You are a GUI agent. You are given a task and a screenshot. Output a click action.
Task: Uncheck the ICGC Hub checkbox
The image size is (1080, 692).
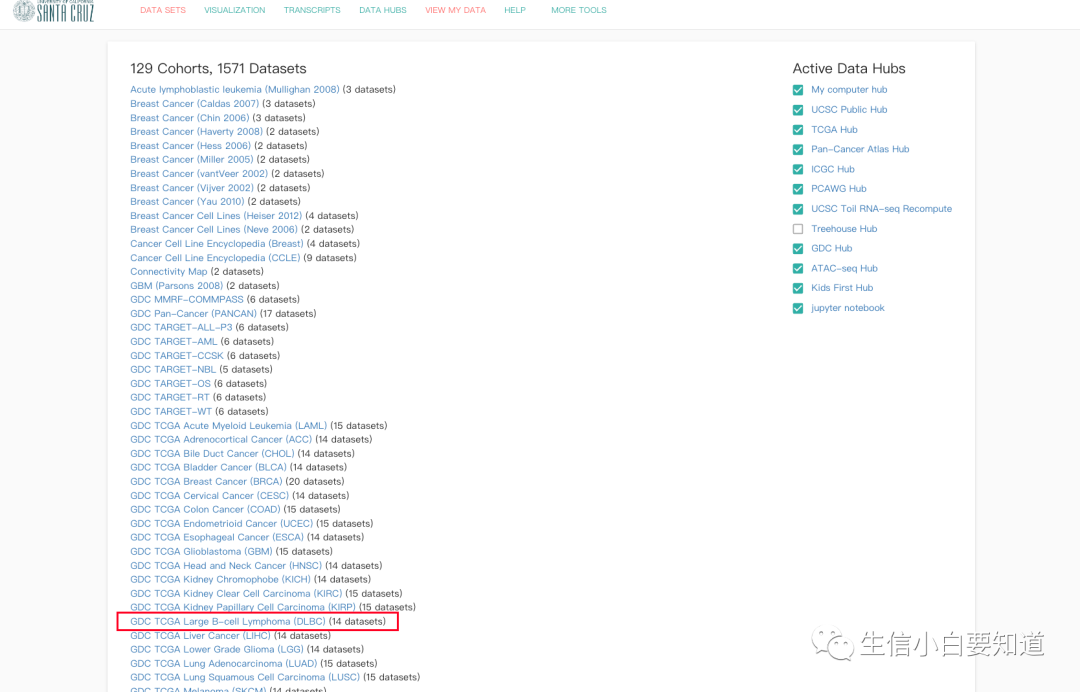[x=798, y=169]
